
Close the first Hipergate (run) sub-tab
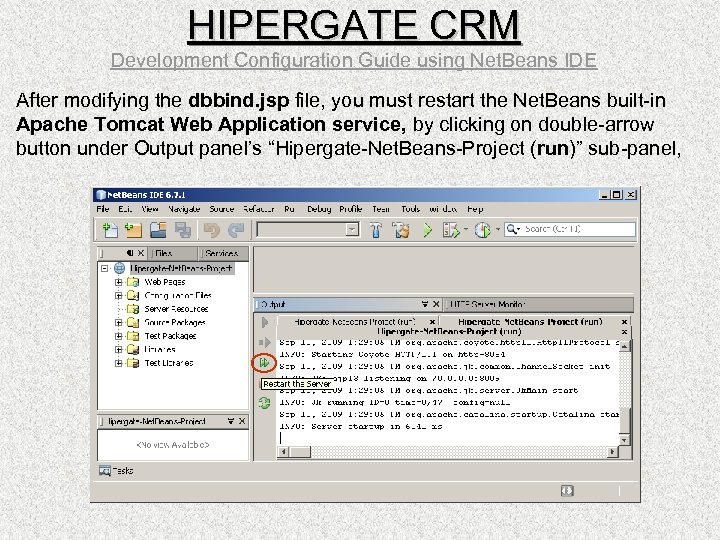pyautogui.click(x=432, y=321)
